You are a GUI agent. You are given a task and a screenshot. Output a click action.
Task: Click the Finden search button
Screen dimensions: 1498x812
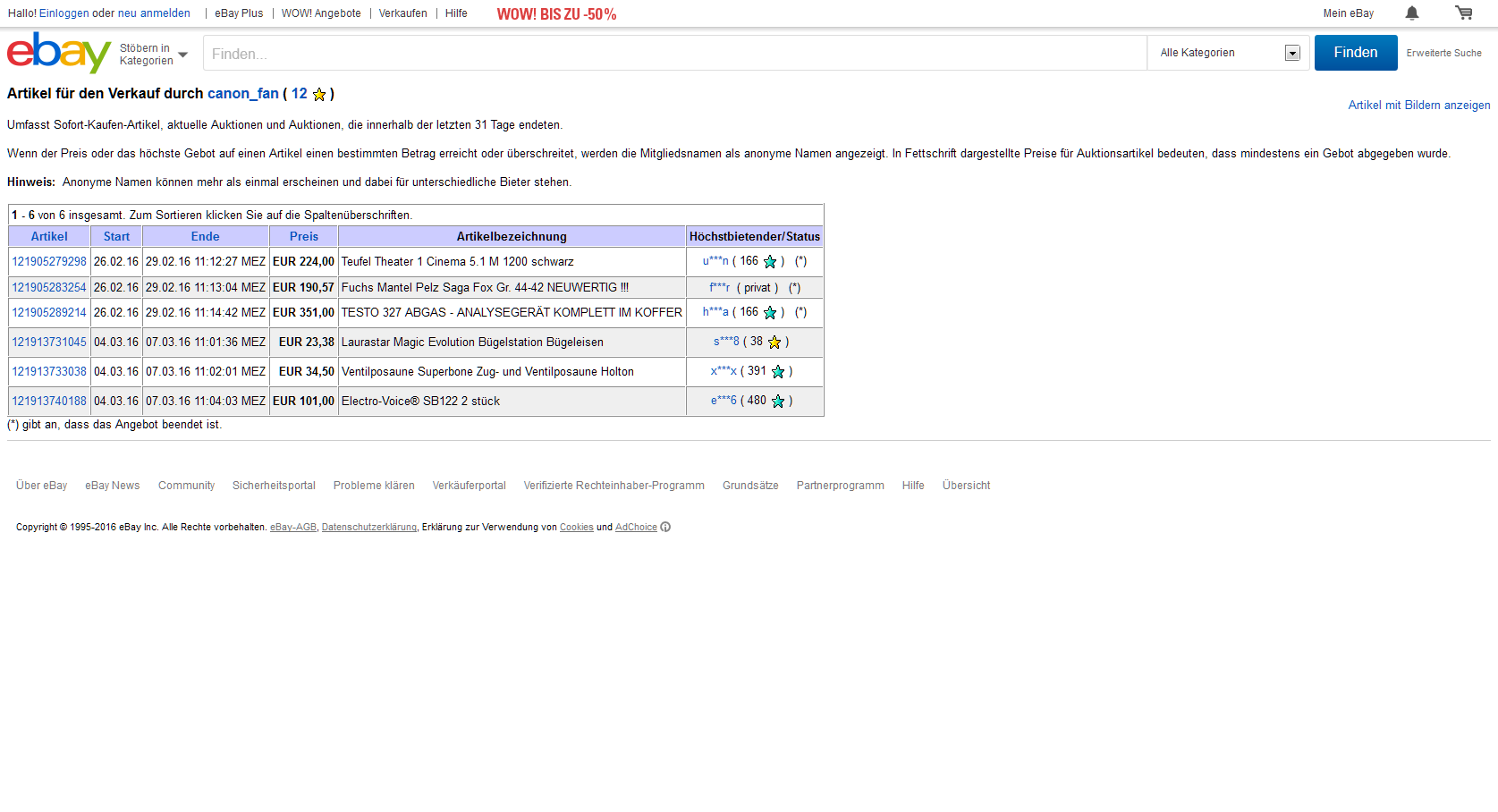[x=1356, y=53]
